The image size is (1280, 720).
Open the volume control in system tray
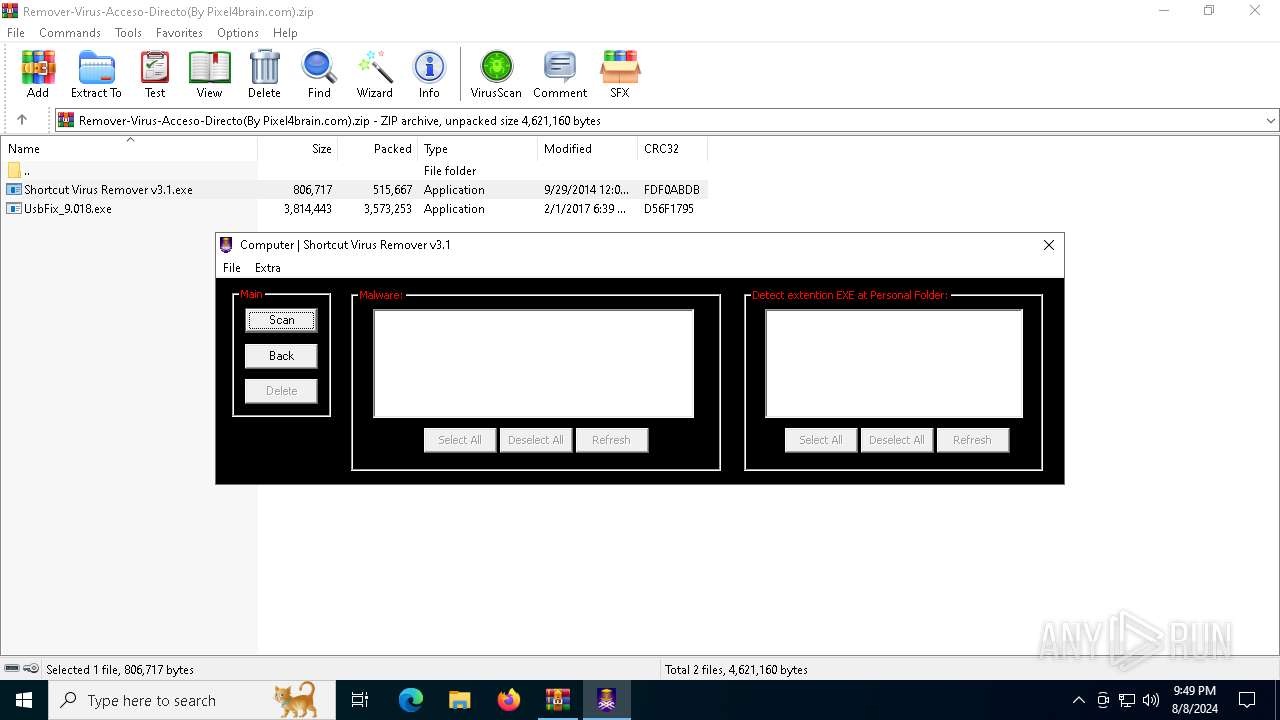pyautogui.click(x=1151, y=700)
